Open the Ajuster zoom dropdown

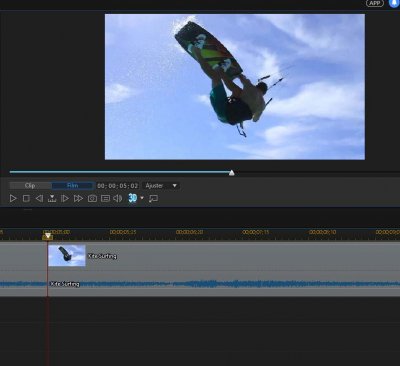[x=161, y=186]
